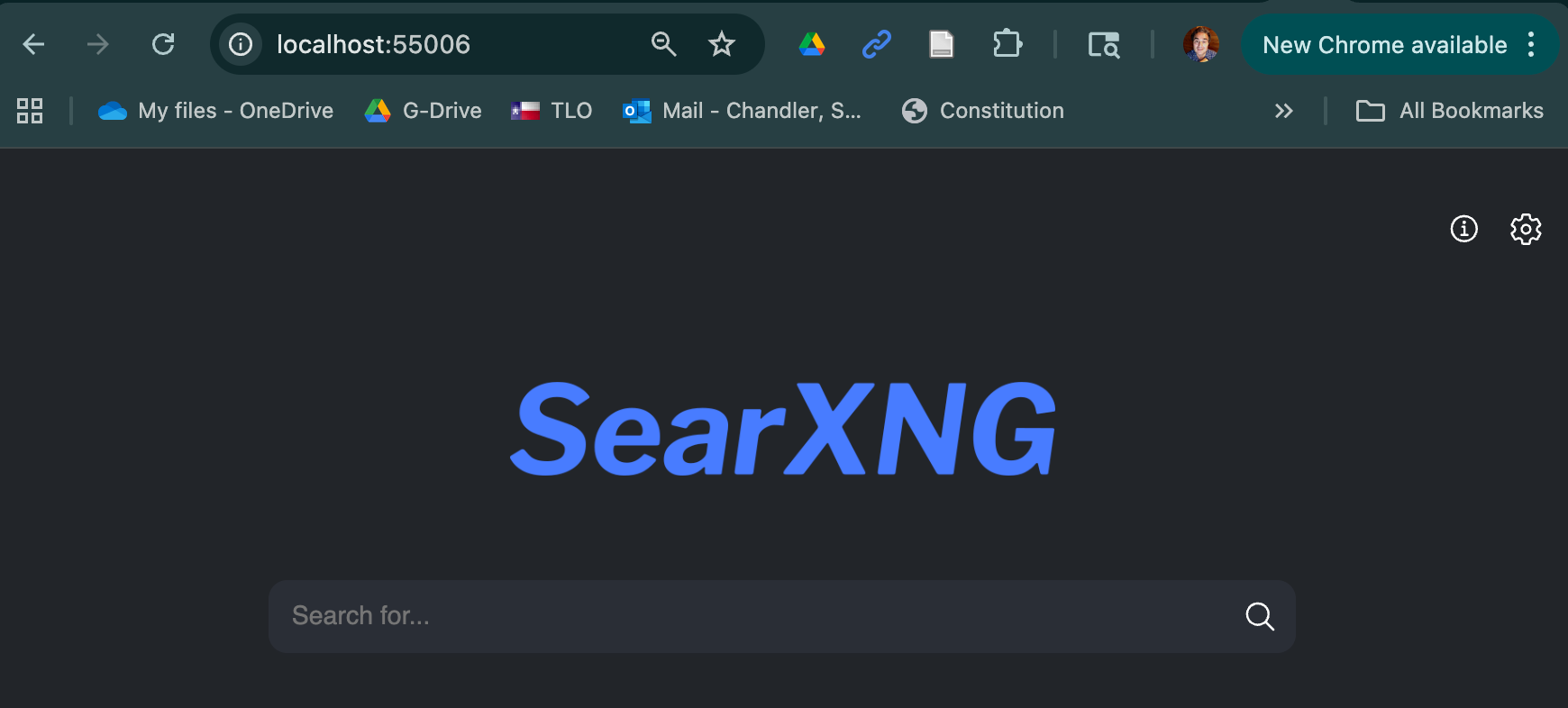
Task: Click the tab search icon in toolbar
Action: pyautogui.click(x=1104, y=44)
